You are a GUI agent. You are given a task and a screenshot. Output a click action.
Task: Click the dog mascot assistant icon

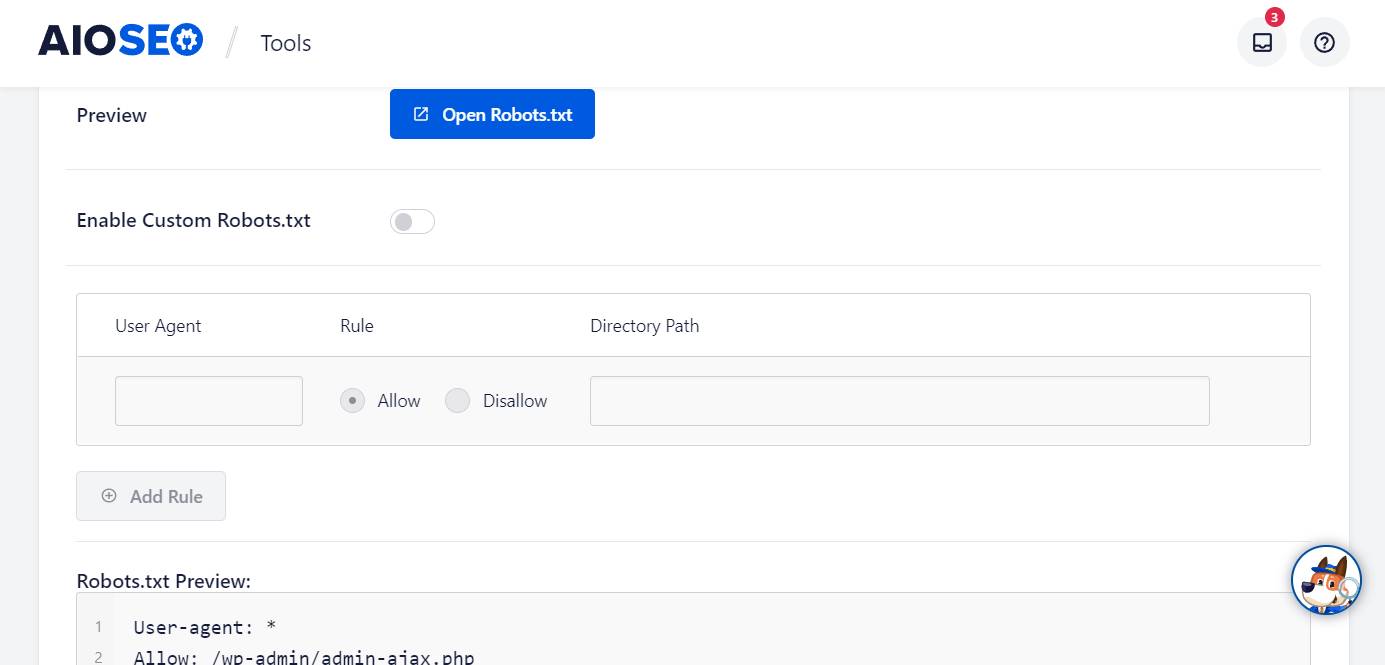tap(1326, 580)
